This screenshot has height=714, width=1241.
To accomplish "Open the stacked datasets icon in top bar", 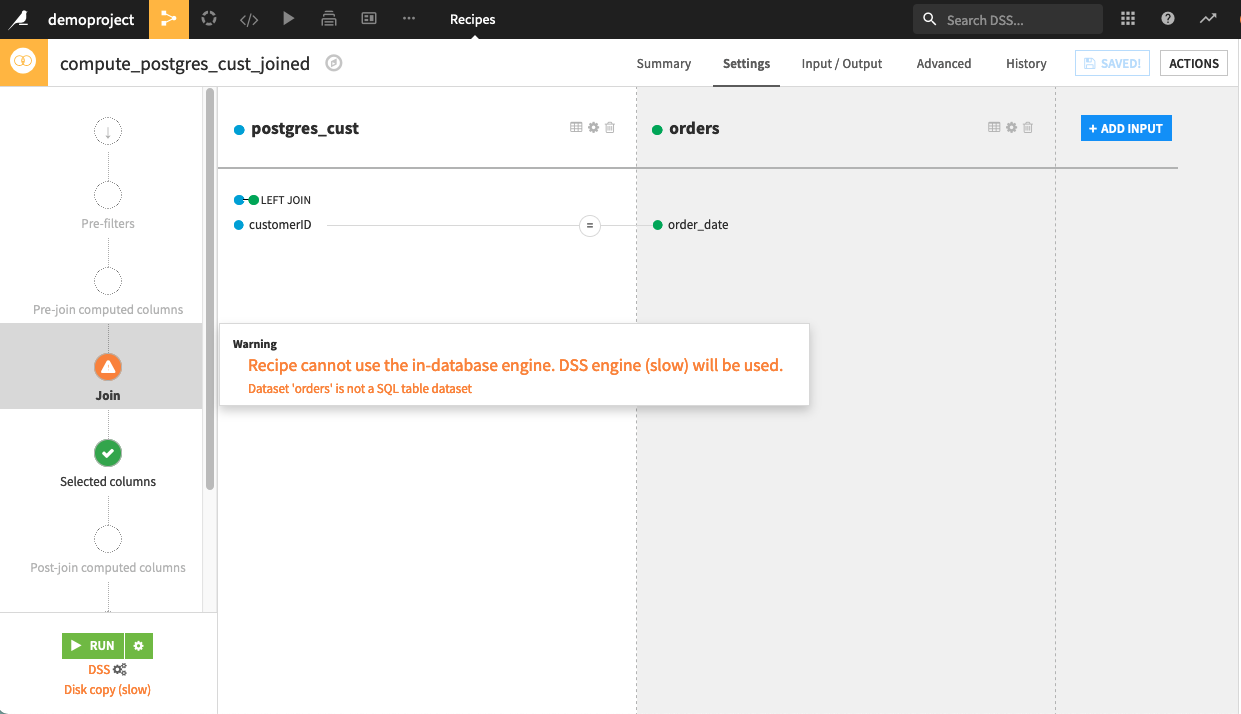I will [x=329, y=19].
